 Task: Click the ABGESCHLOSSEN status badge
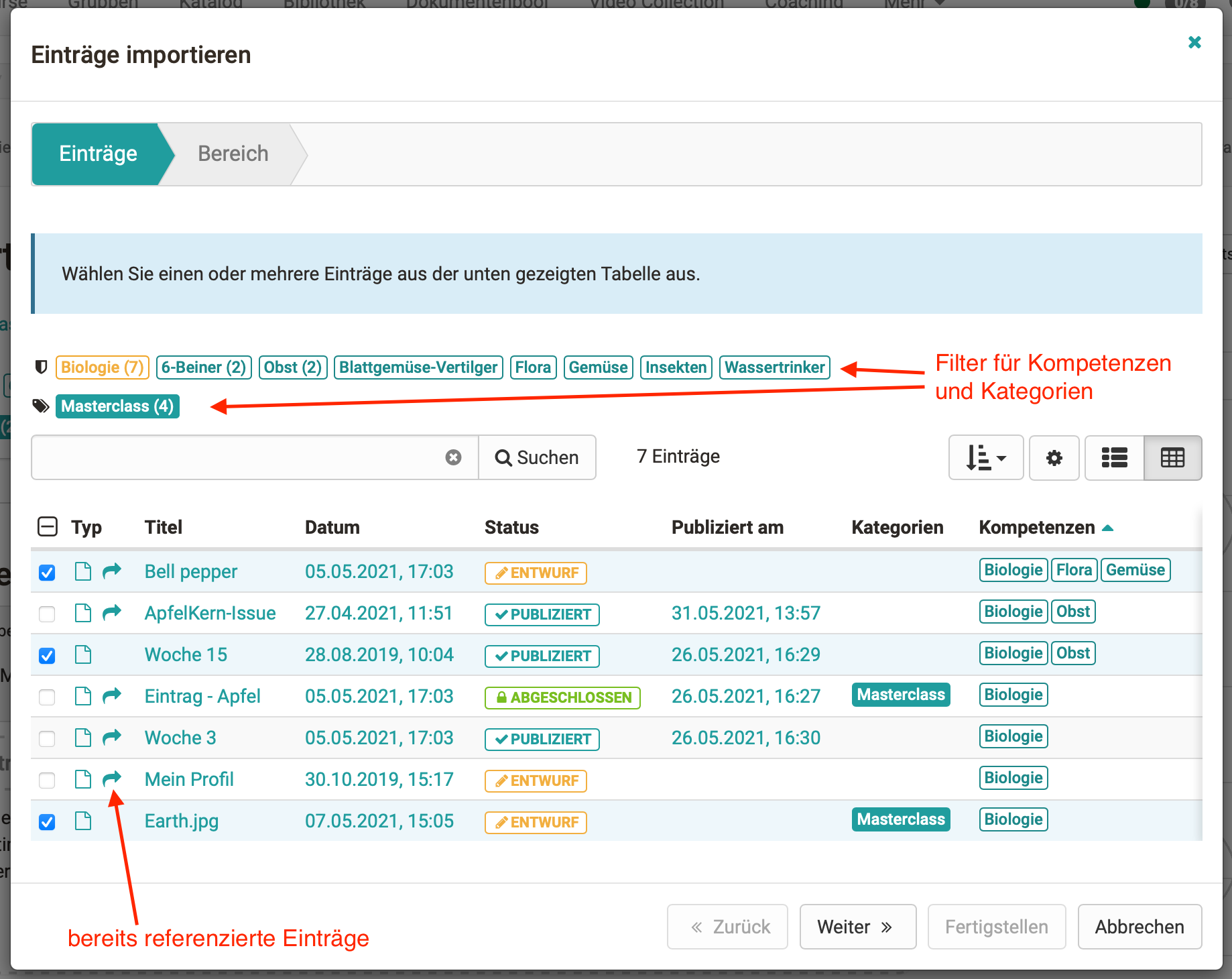(x=562, y=697)
